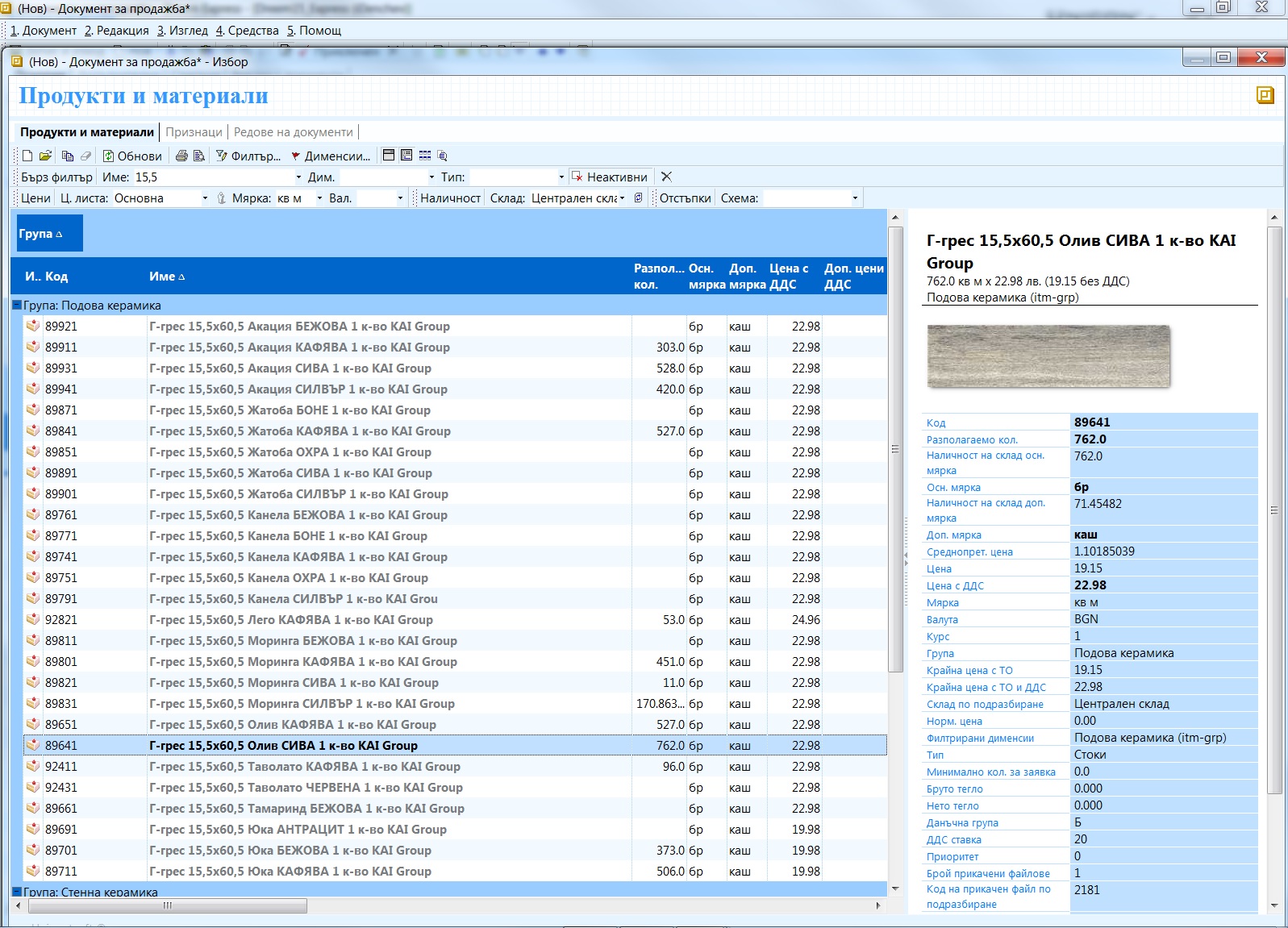Screen dimensions: 1288x928
Task: Open the Тип dropdown
Action: tap(561, 177)
